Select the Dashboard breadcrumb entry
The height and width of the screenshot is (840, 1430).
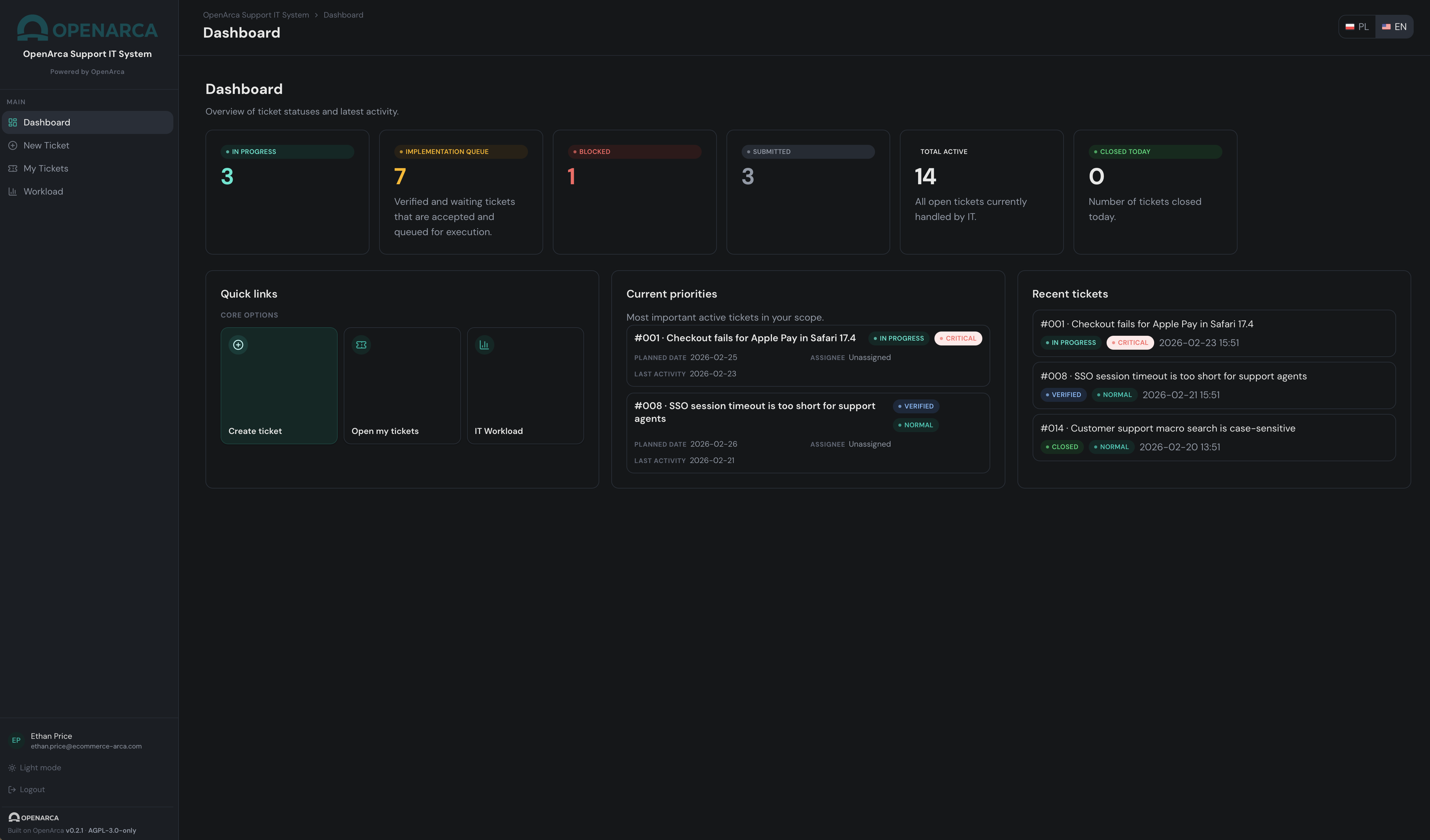[343, 15]
